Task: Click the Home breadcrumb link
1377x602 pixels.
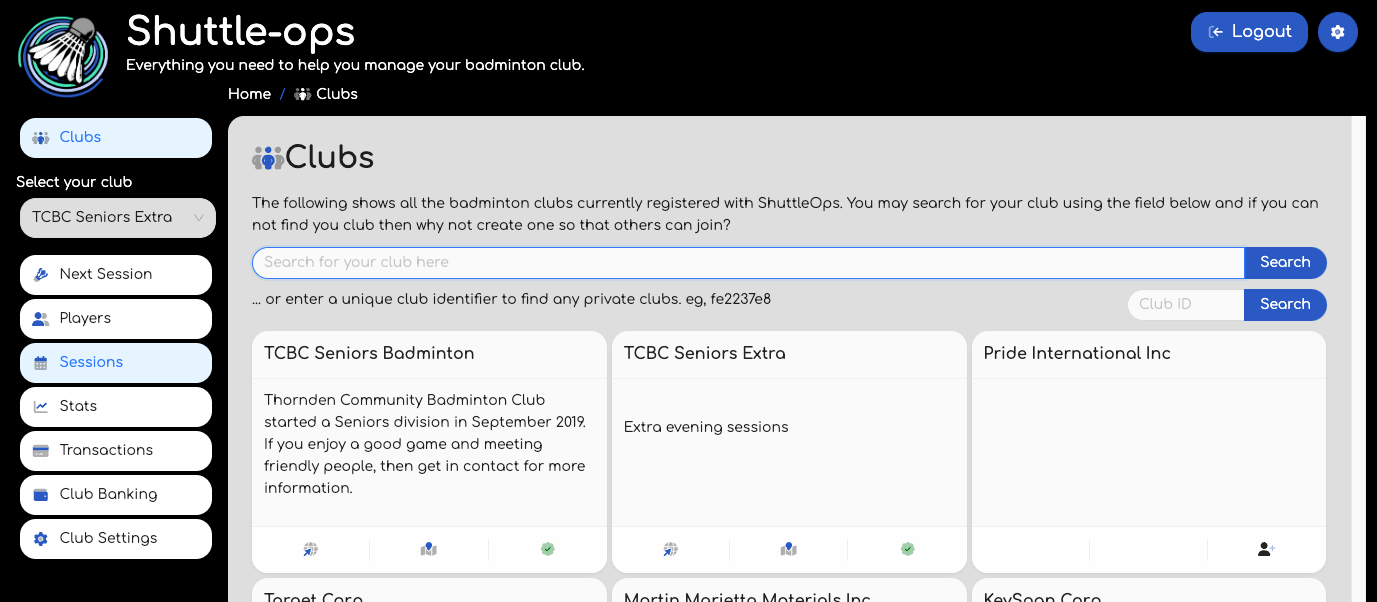Action: (249, 94)
